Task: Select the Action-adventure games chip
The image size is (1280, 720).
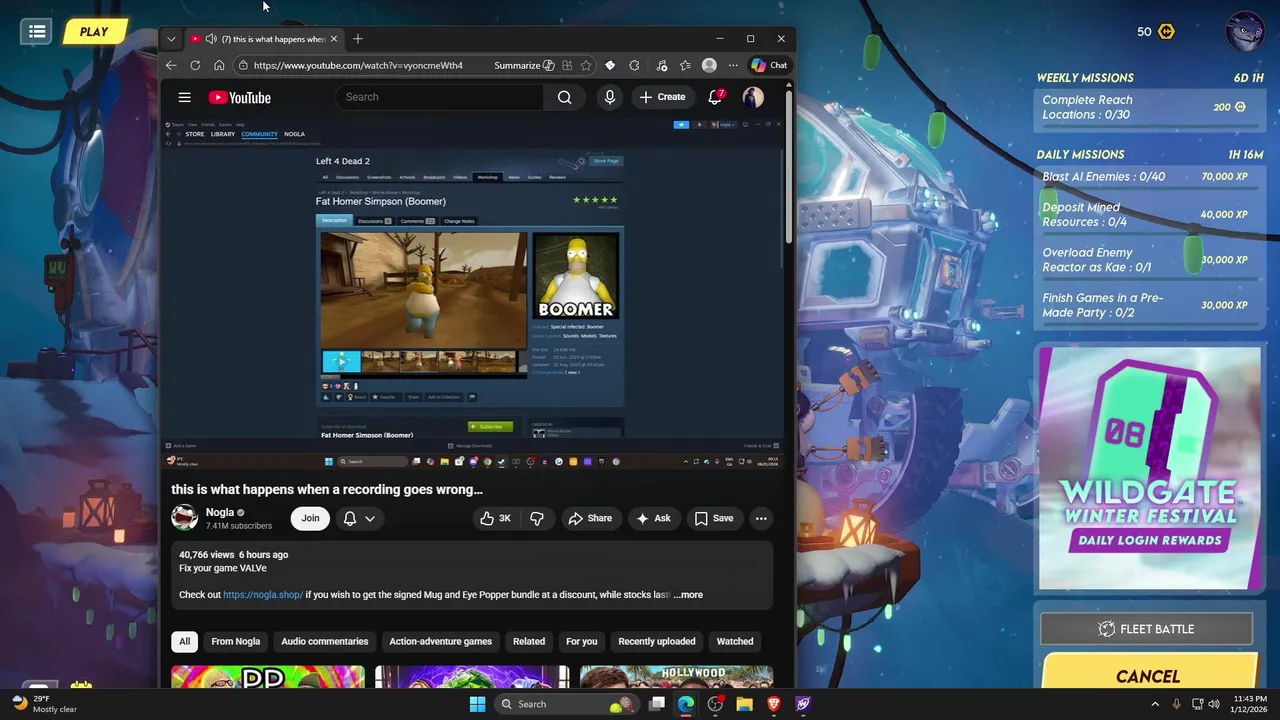Action: 440,641
